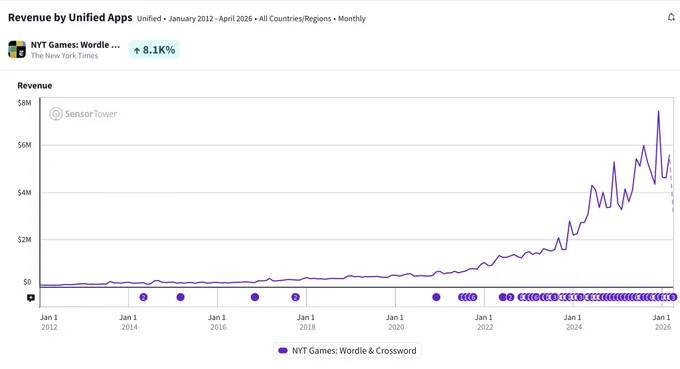Viewport: 680px width, 369px height.
Task: Click the 8.1K% growth badge
Action: 154,50
